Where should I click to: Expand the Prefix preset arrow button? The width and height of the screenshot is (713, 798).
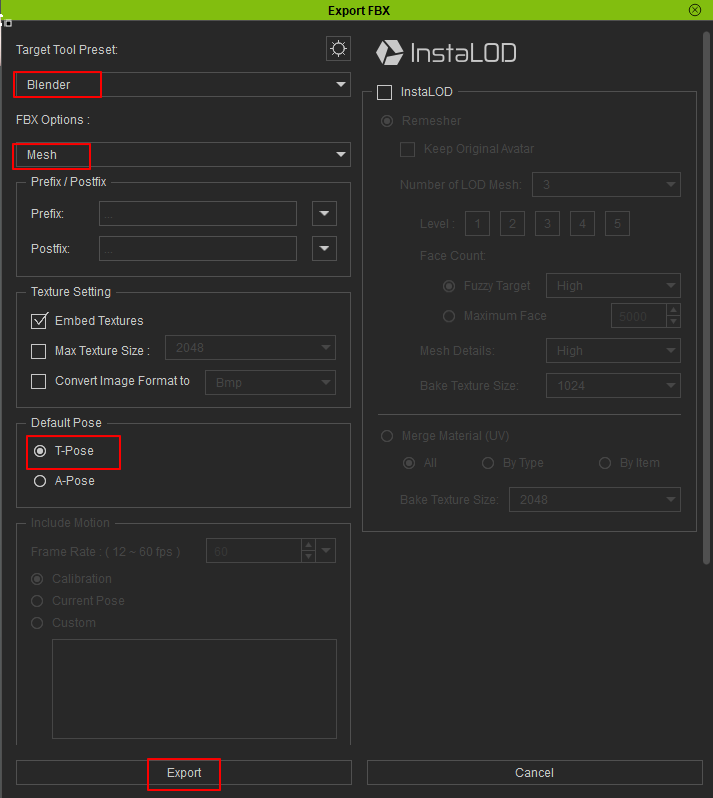[324, 213]
